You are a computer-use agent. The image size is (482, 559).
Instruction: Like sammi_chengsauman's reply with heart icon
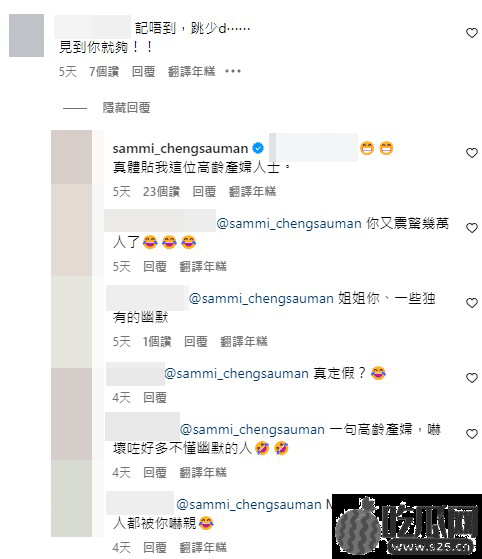tap(472, 153)
